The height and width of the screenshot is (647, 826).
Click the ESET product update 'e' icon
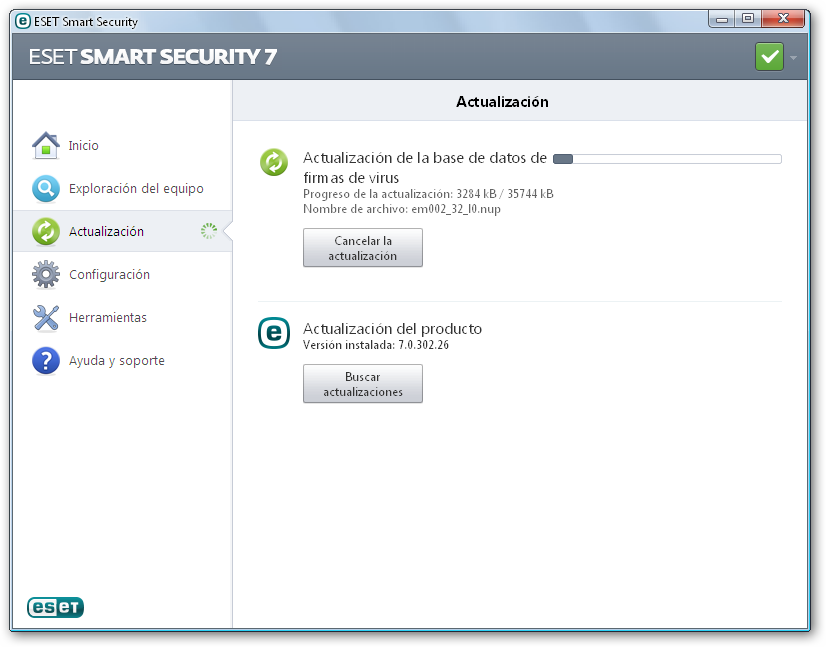pyautogui.click(x=274, y=333)
